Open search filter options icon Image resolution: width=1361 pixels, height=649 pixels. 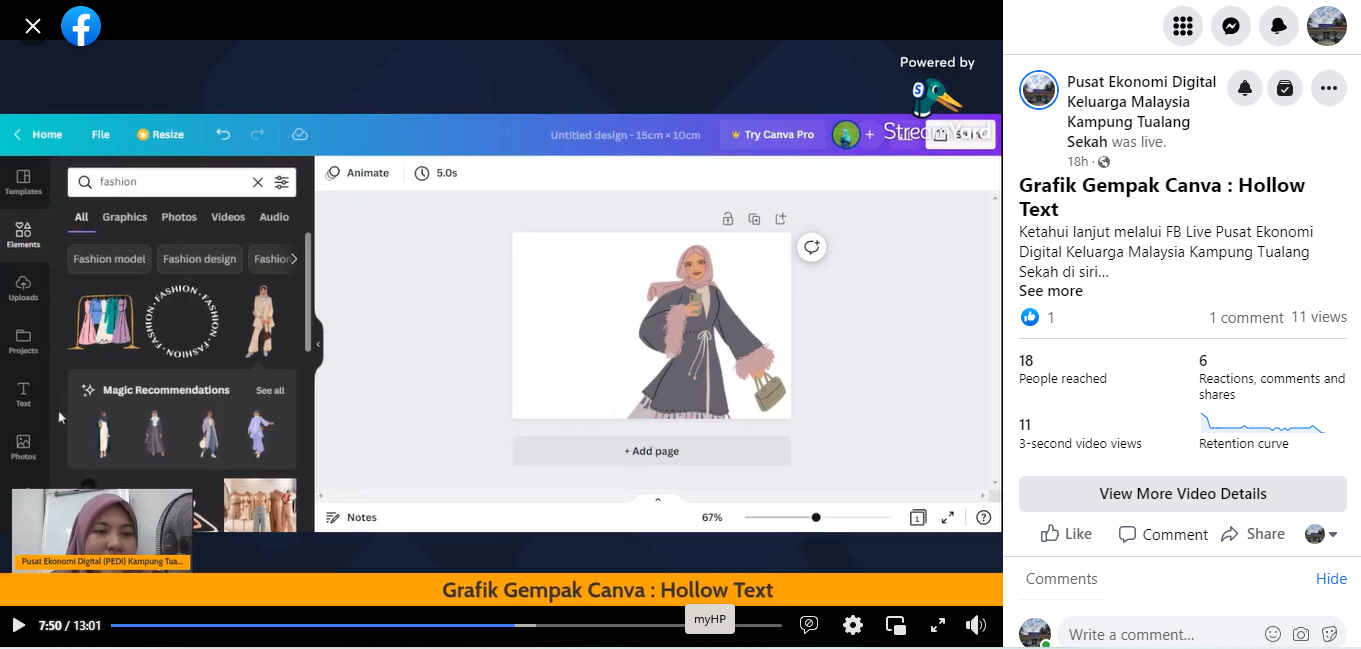tap(282, 182)
